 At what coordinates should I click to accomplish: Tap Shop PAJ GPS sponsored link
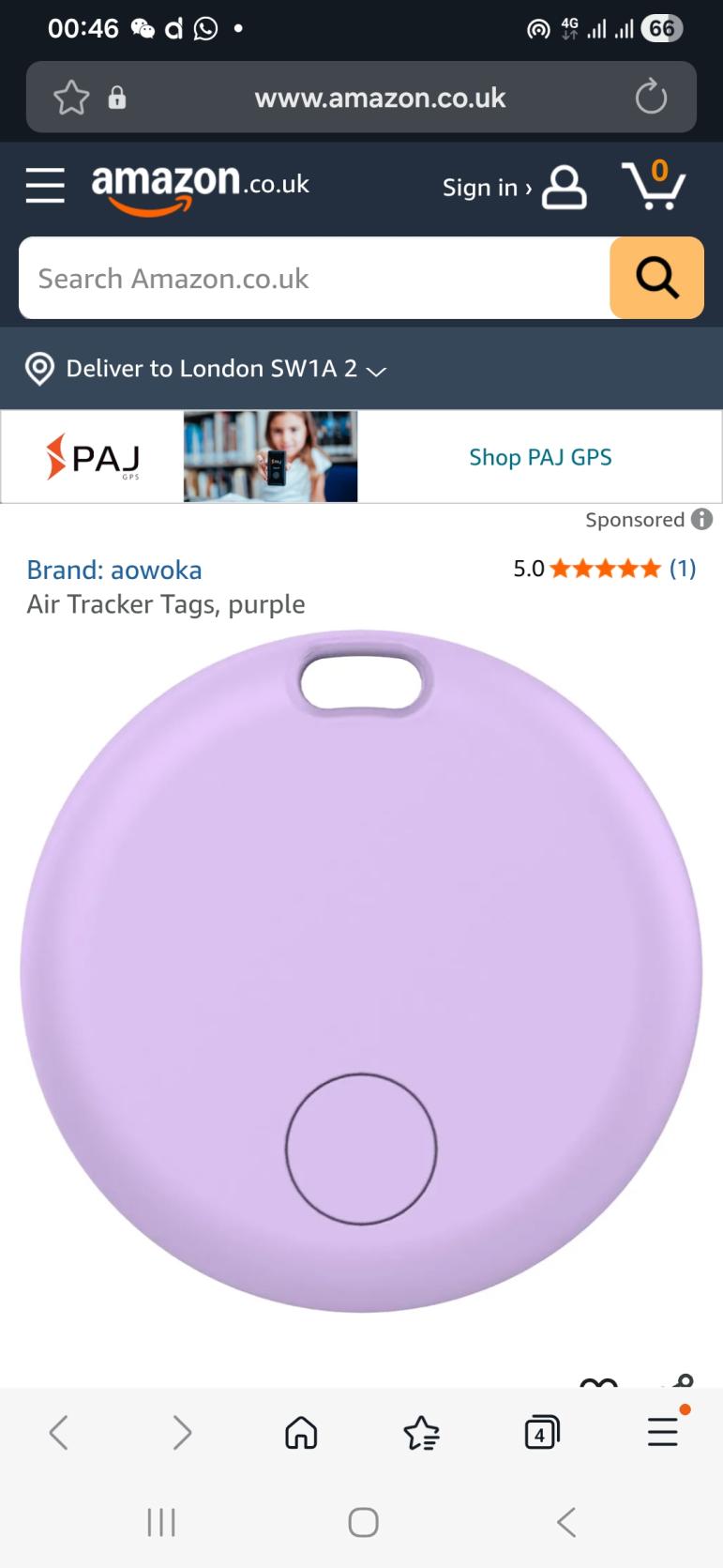pos(540,457)
